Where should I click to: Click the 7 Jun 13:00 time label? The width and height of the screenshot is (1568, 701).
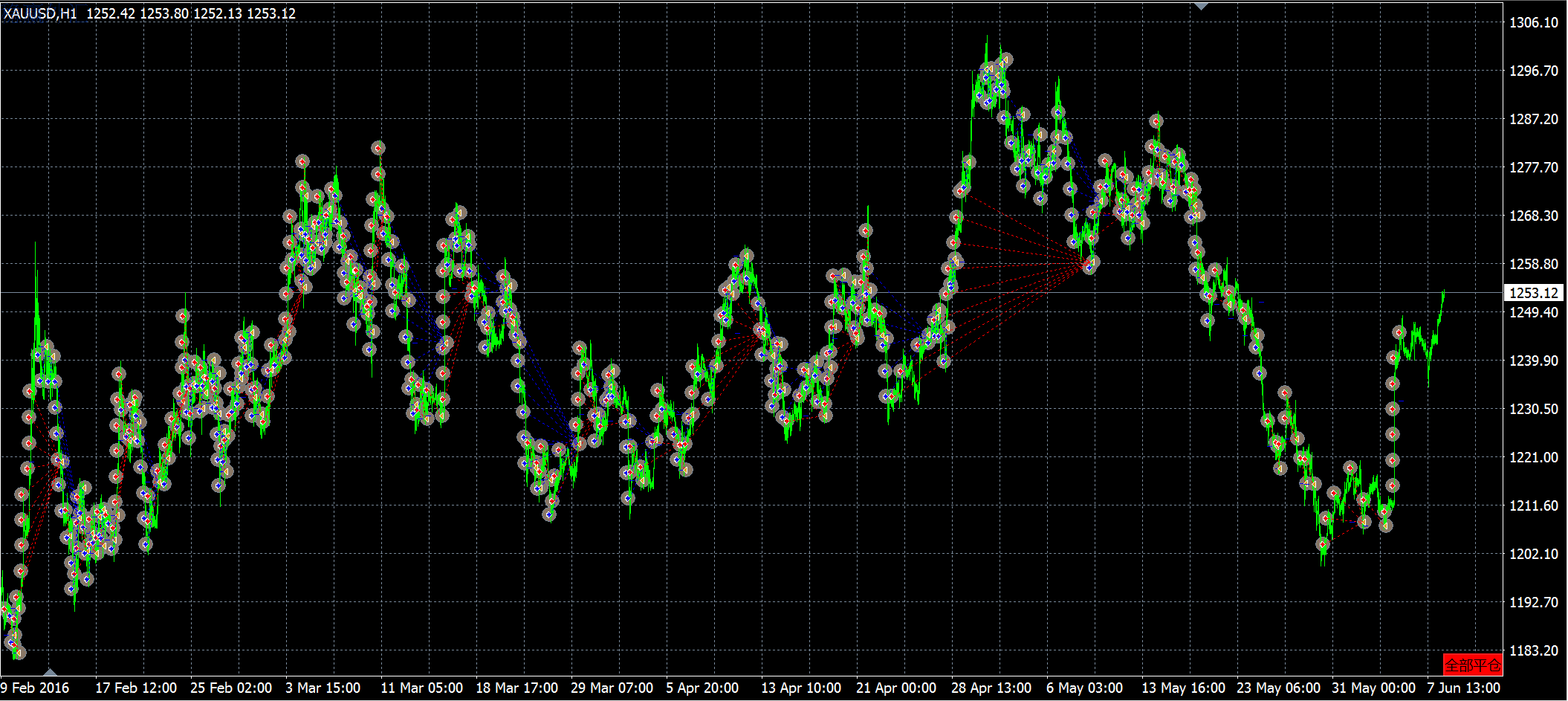tap(1463, 688)
